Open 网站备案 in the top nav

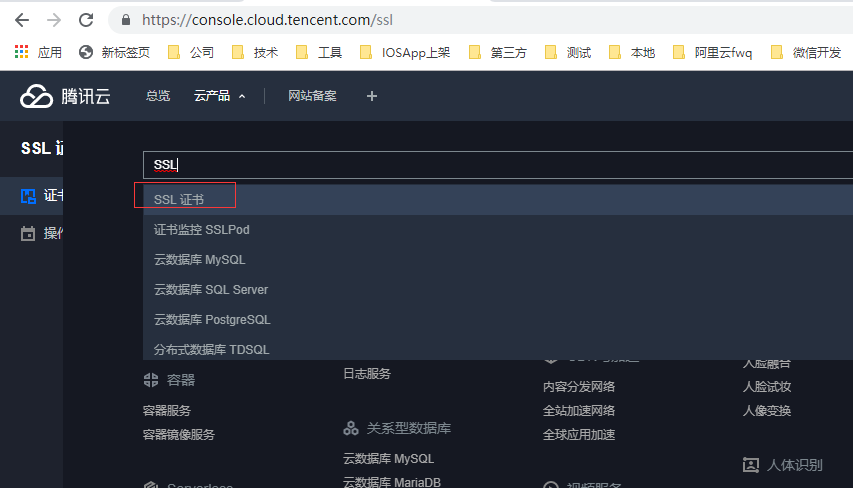pyautogui.click(x=312, y=96)
